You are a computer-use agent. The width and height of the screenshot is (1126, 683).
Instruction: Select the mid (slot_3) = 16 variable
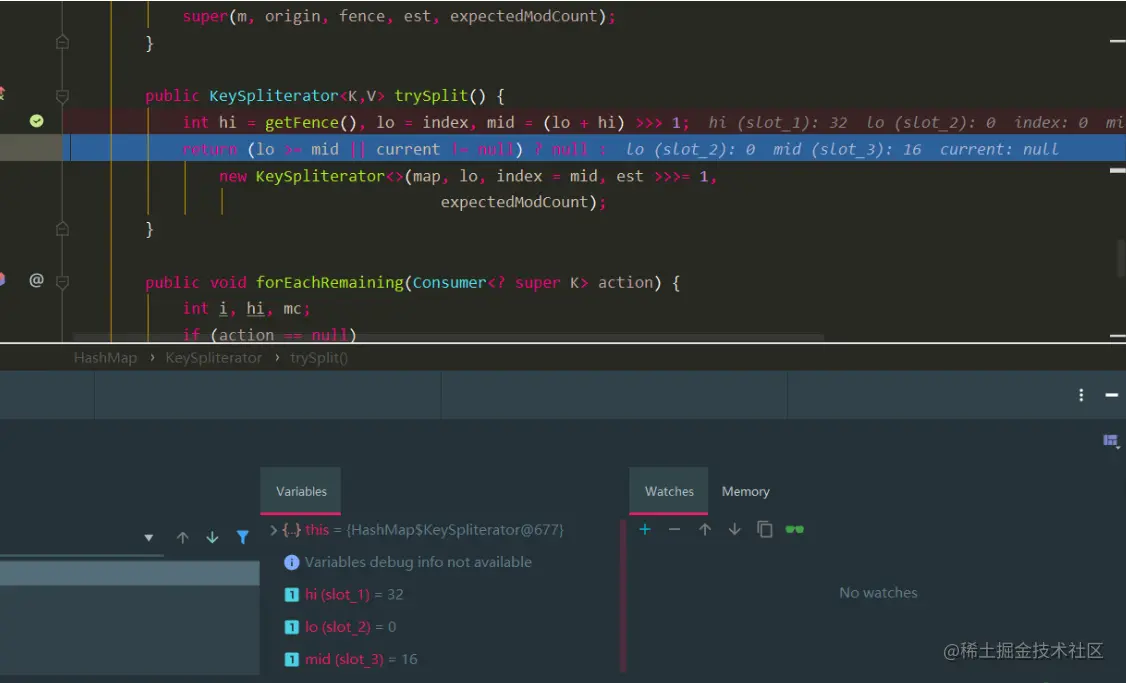[x=361, y=659]
